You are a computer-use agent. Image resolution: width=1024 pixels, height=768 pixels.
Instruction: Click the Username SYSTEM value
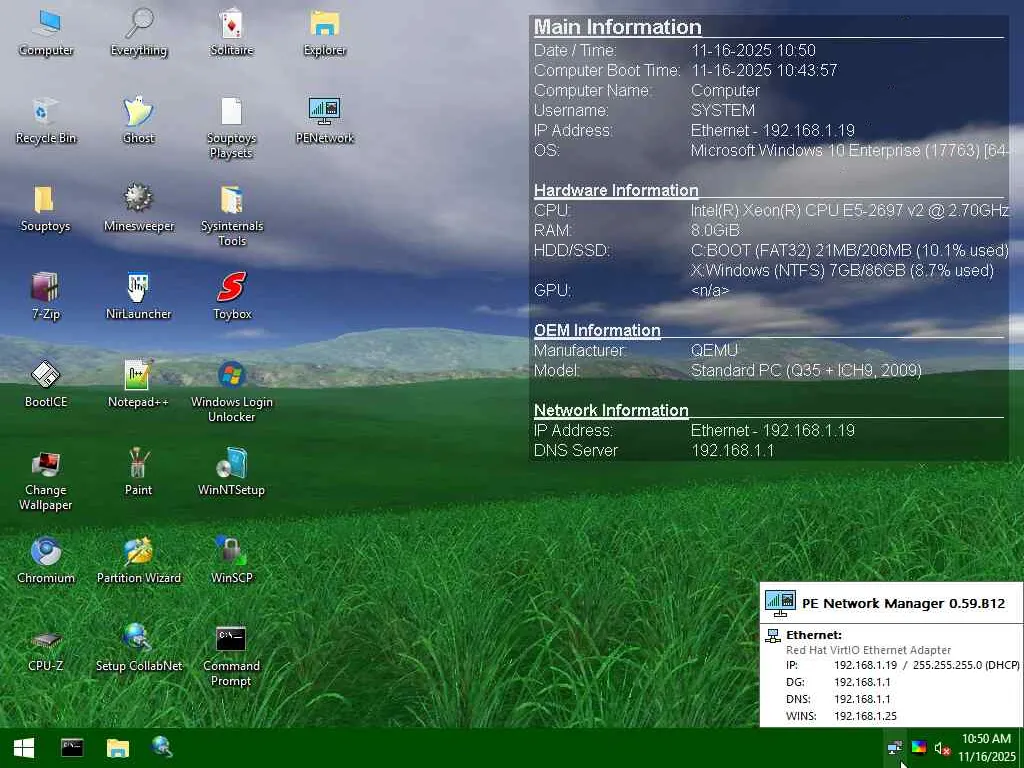tap(723, 110)
